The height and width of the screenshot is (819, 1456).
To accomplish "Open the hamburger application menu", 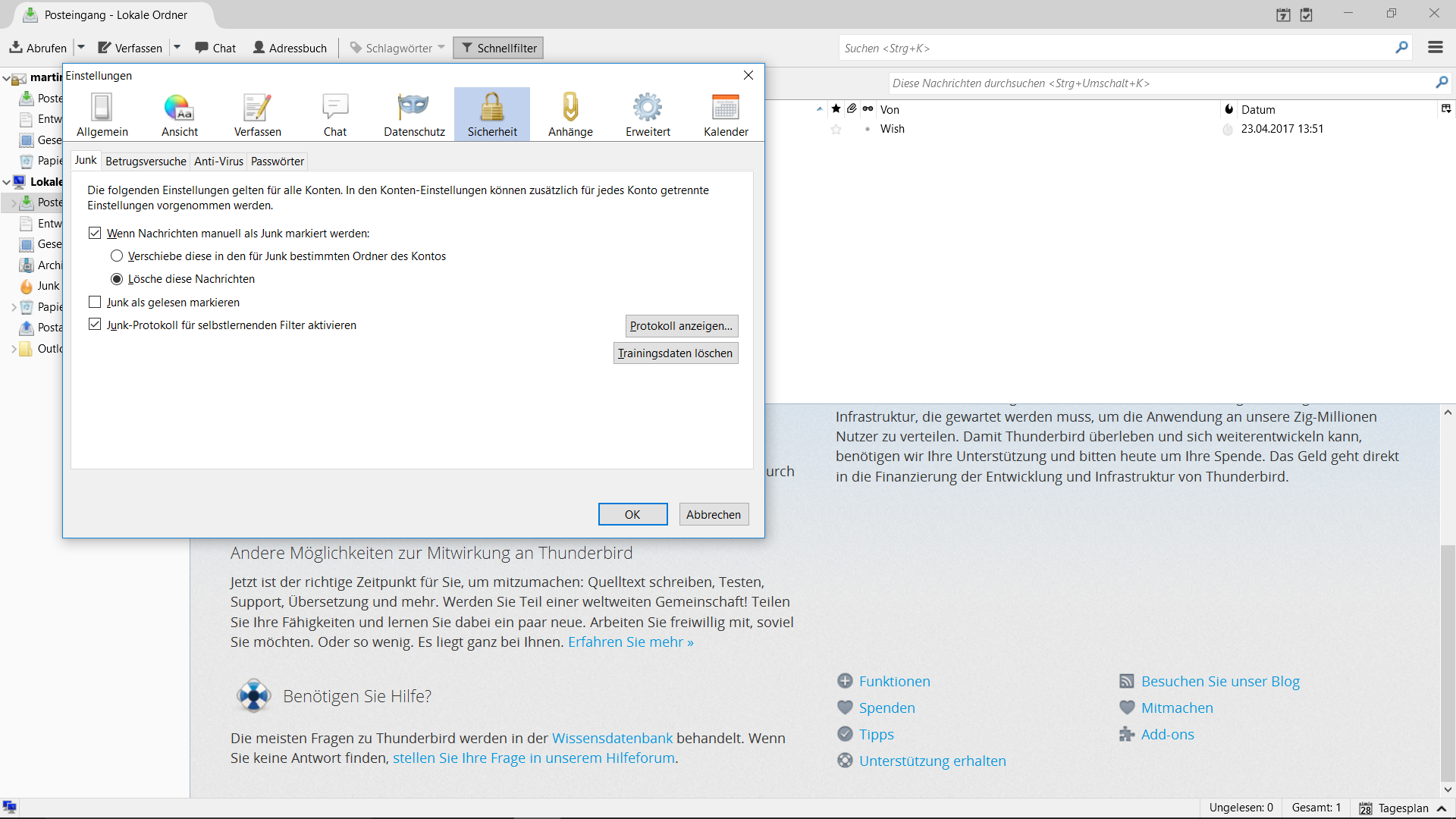I will coord(1435,48).
